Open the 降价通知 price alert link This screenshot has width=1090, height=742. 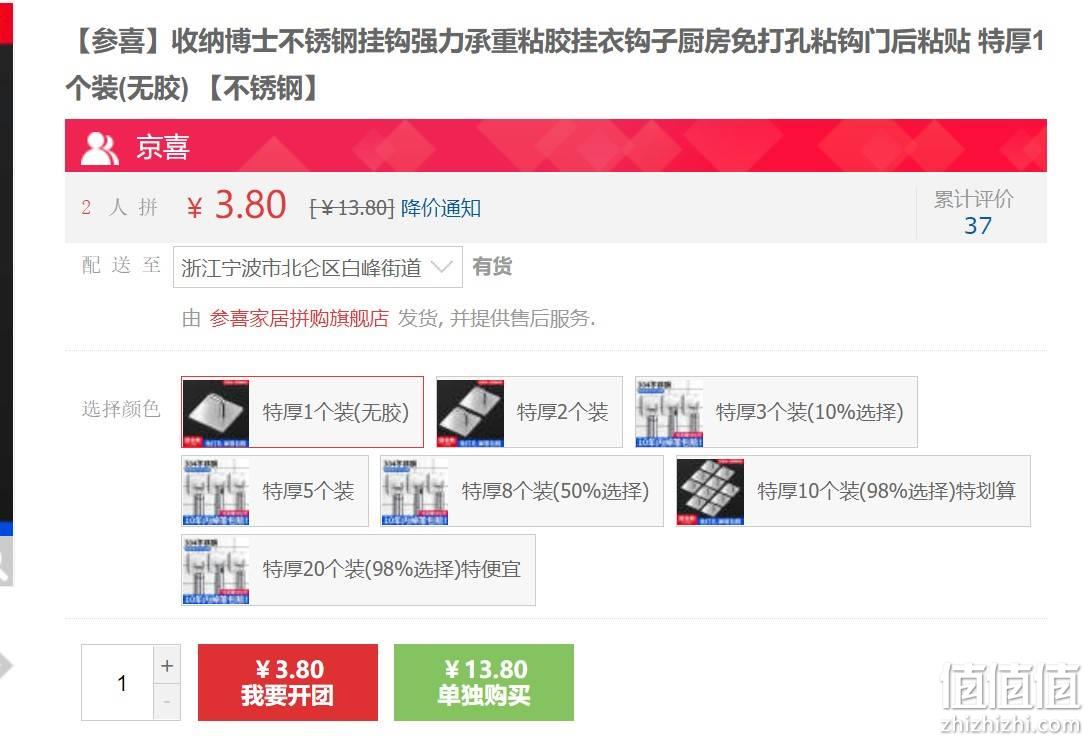click(441, 208)
